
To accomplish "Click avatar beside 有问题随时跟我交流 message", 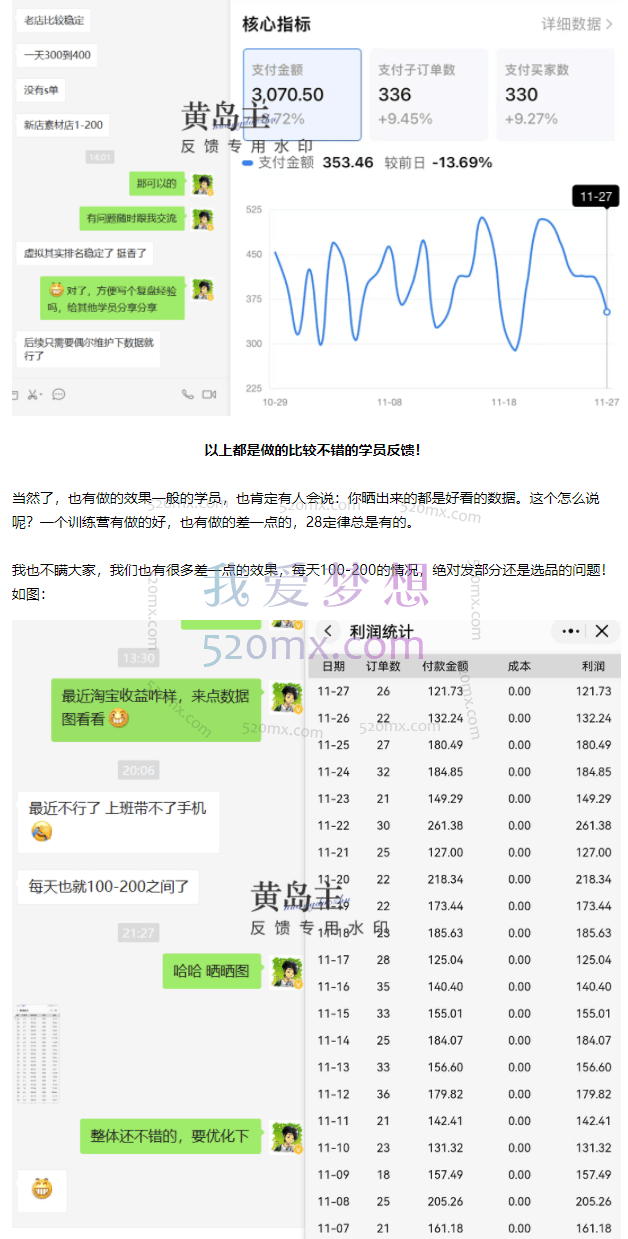I will click(x=203, y=219).
